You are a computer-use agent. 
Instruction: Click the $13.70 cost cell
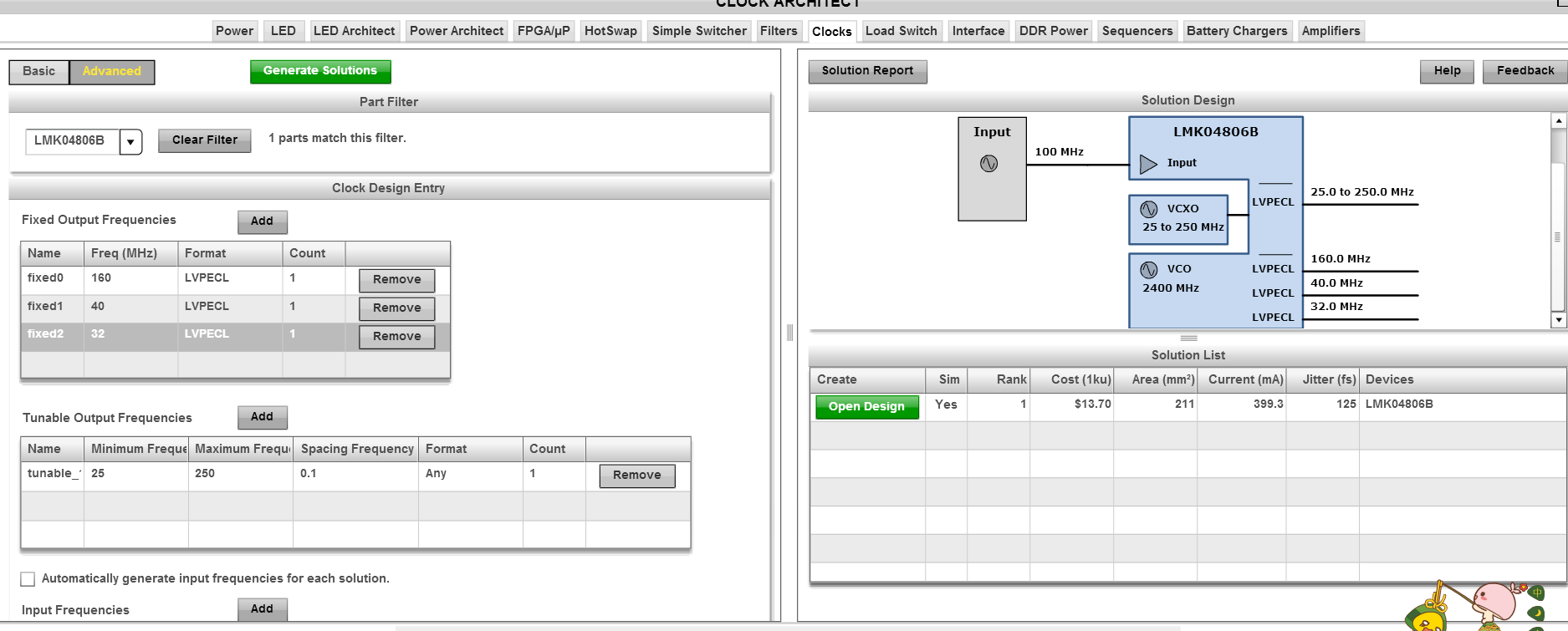1072,405
